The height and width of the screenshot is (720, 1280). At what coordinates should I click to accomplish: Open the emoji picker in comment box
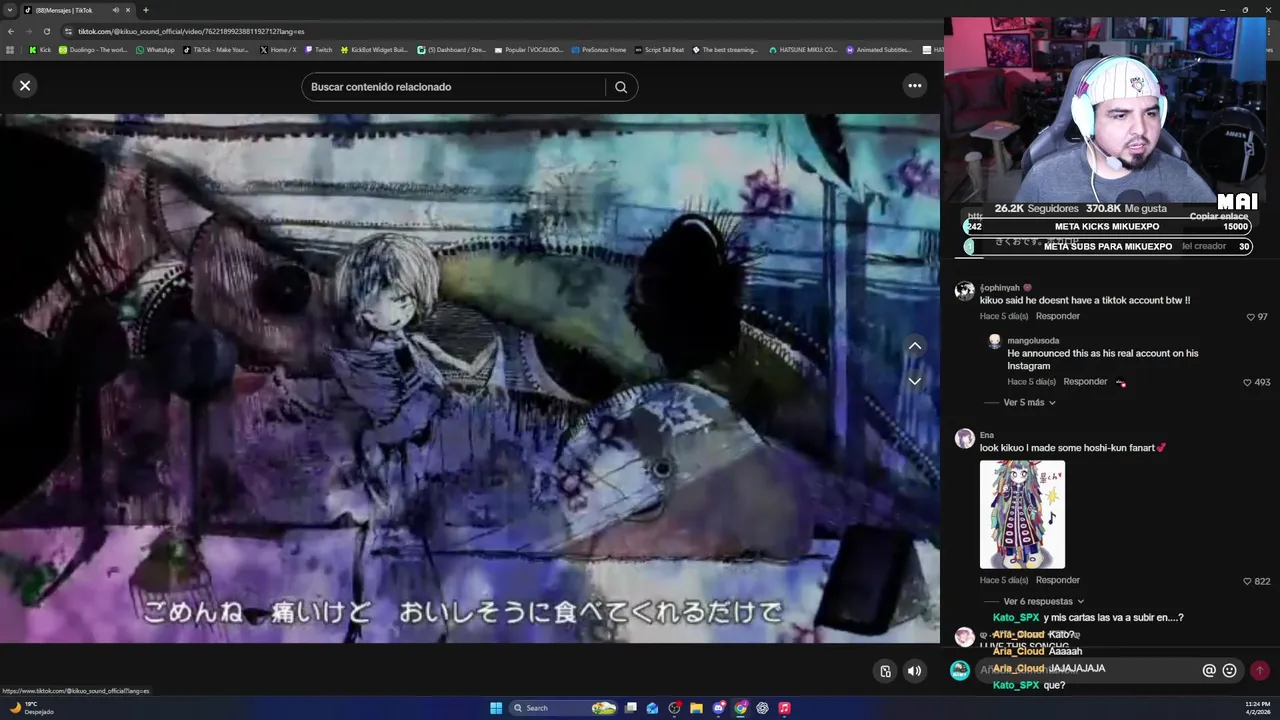(x=1230, y=670)
